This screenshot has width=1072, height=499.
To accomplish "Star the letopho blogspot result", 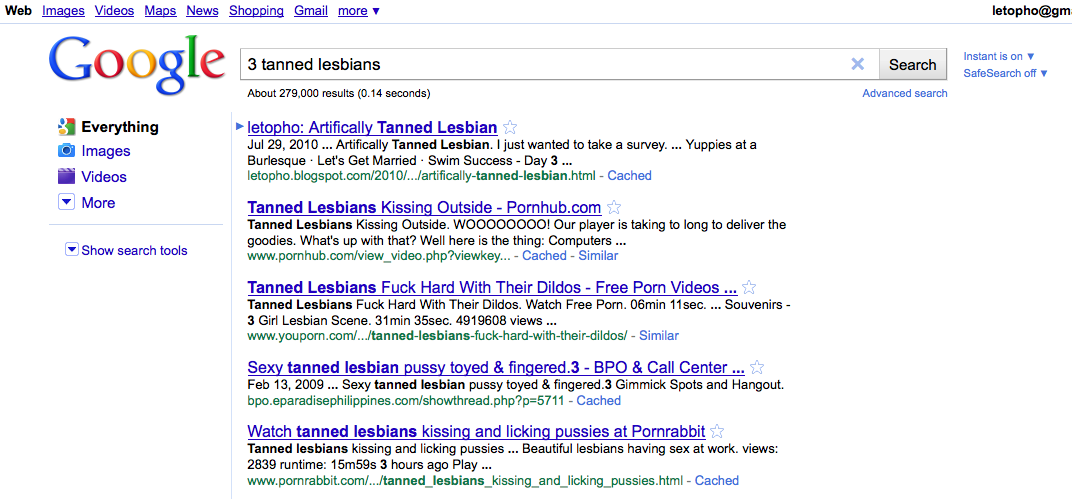I will [510, 127].
